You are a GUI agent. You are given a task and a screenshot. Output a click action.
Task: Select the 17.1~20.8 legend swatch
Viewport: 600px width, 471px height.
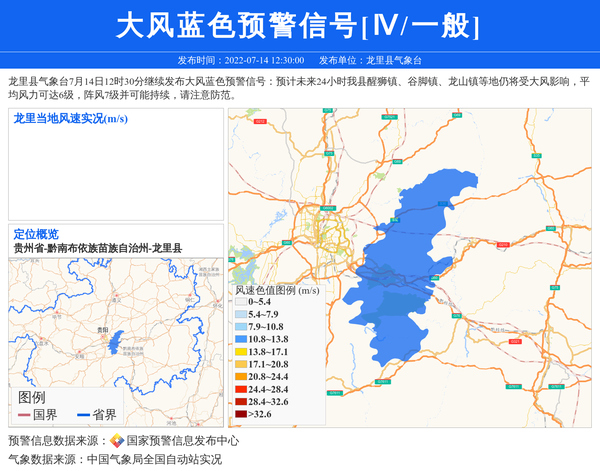pos(240,364)
